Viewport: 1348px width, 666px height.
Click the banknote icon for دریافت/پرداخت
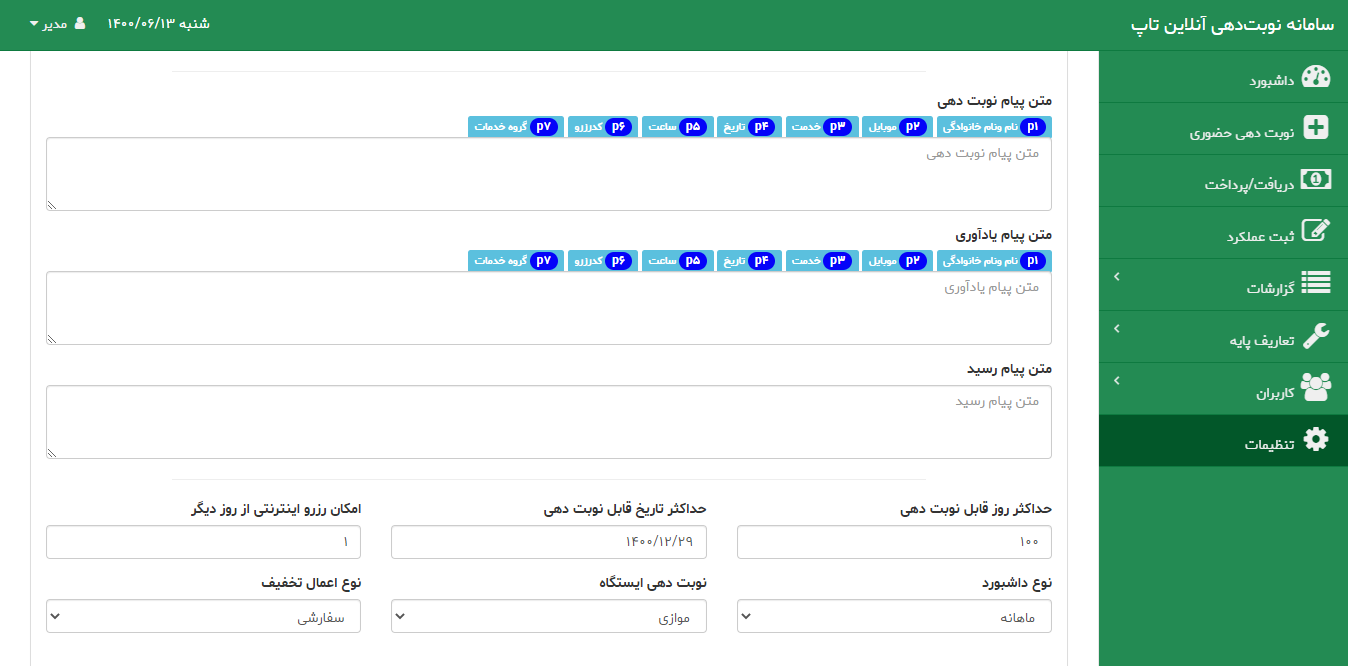click(1316, 180)
